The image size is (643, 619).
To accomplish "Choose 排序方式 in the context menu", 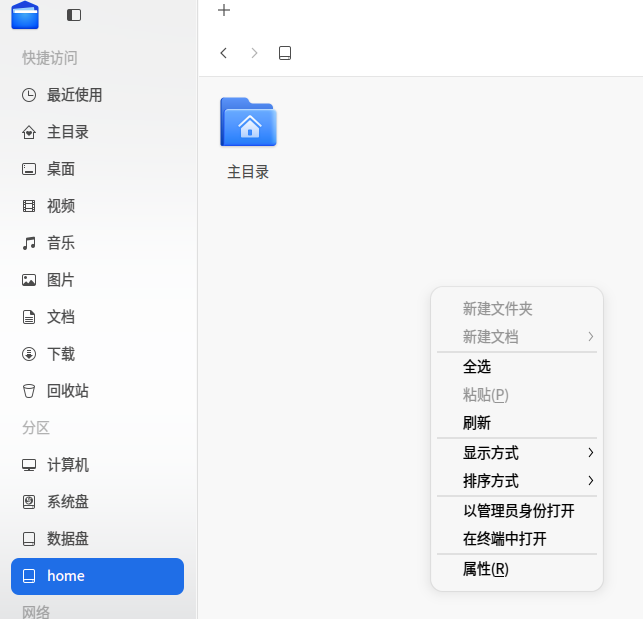I will (517, 481).
